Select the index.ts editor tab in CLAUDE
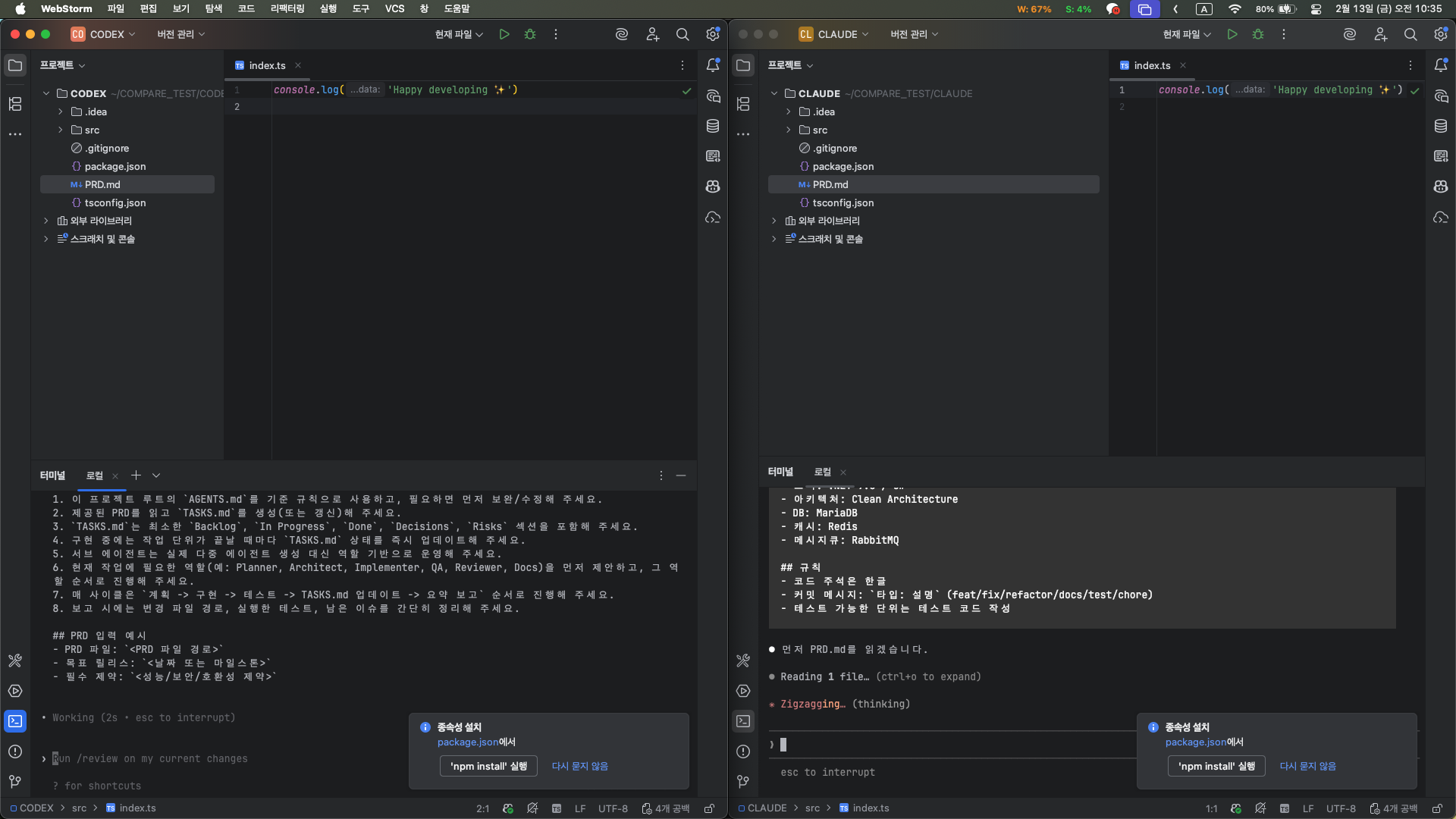This screenshot has width=1456, height=819. click(x=1151, y=65)
